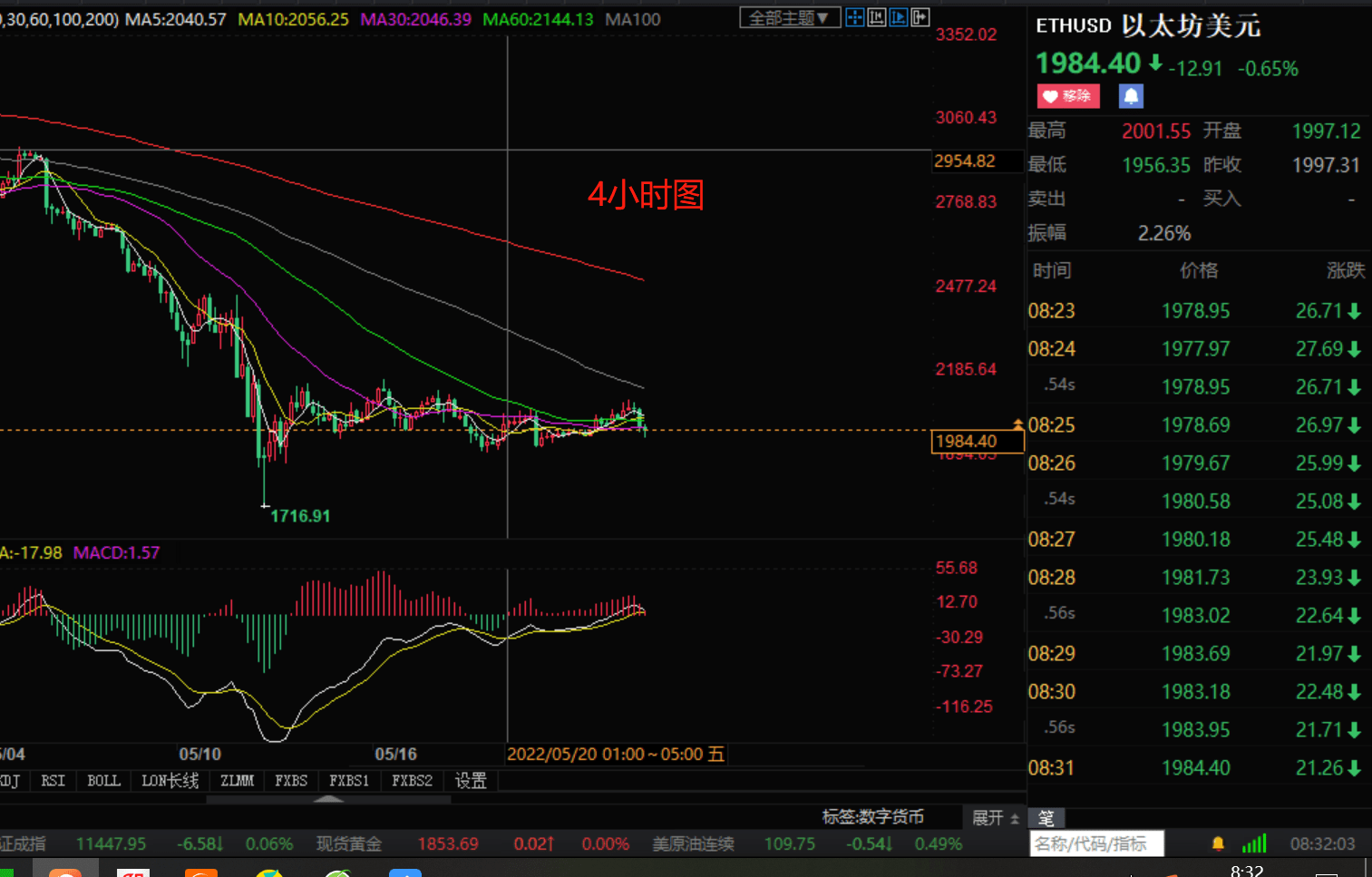Open the RSI indicator tab
Screen dimensions: 1372x877
tap(53, 781)
